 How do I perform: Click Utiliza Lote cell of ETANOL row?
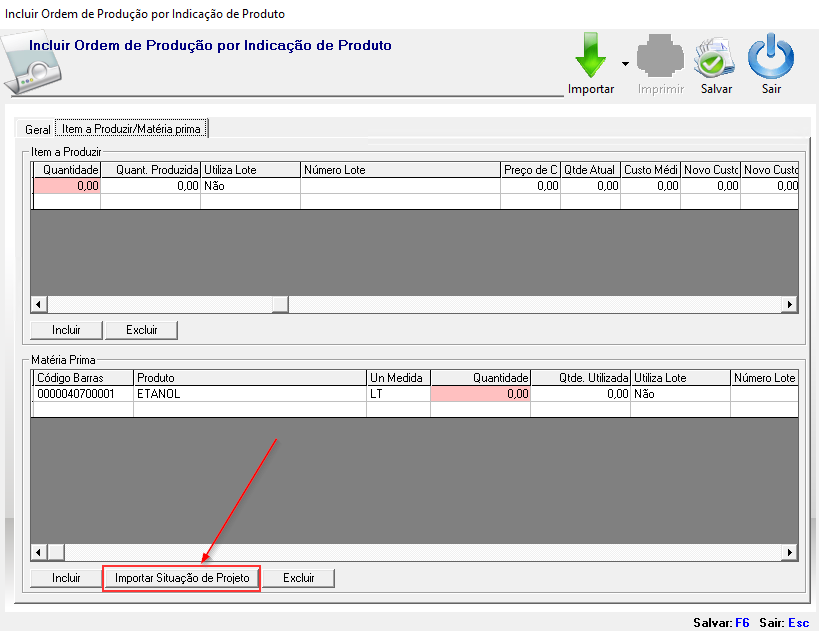(x=680, y=394)
